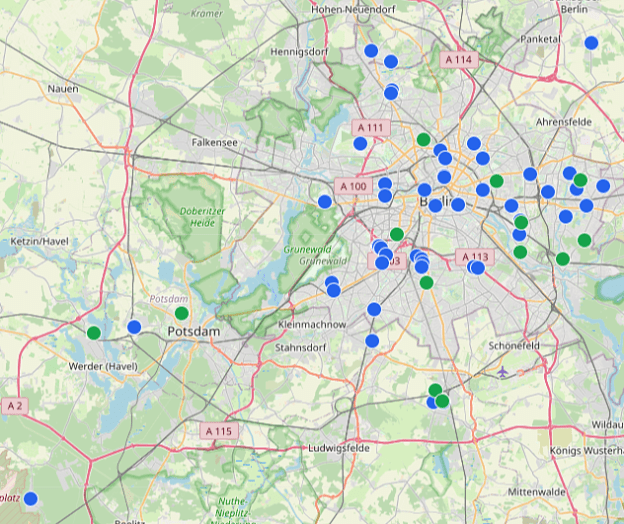Click the A 114 motorway shield
This screenshot has height=524, width=624.
click(458, 60)
